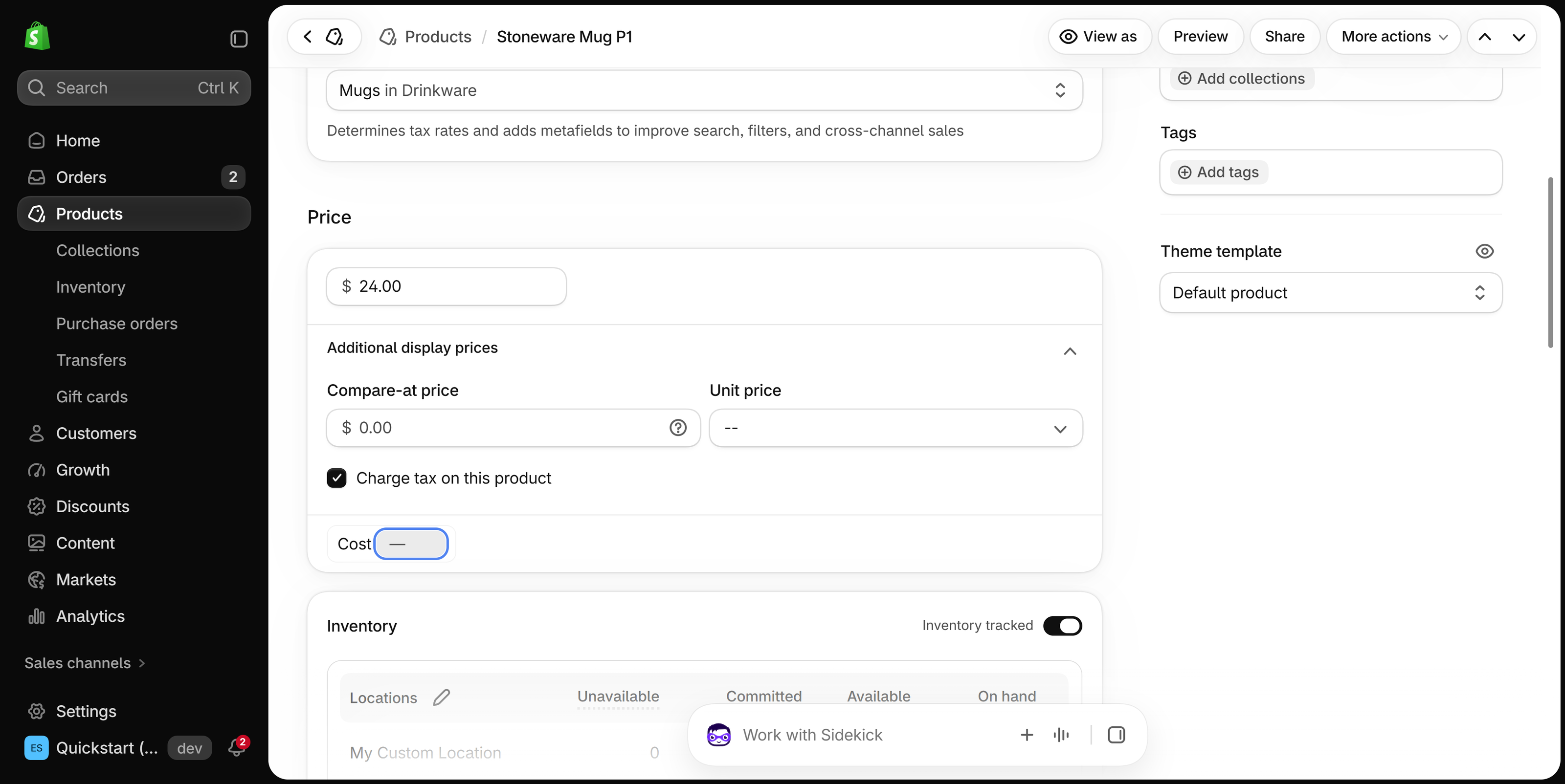Start voice input in Sidekick bar
Screen dimensions: 1565x784
[x=1061, y=736]
